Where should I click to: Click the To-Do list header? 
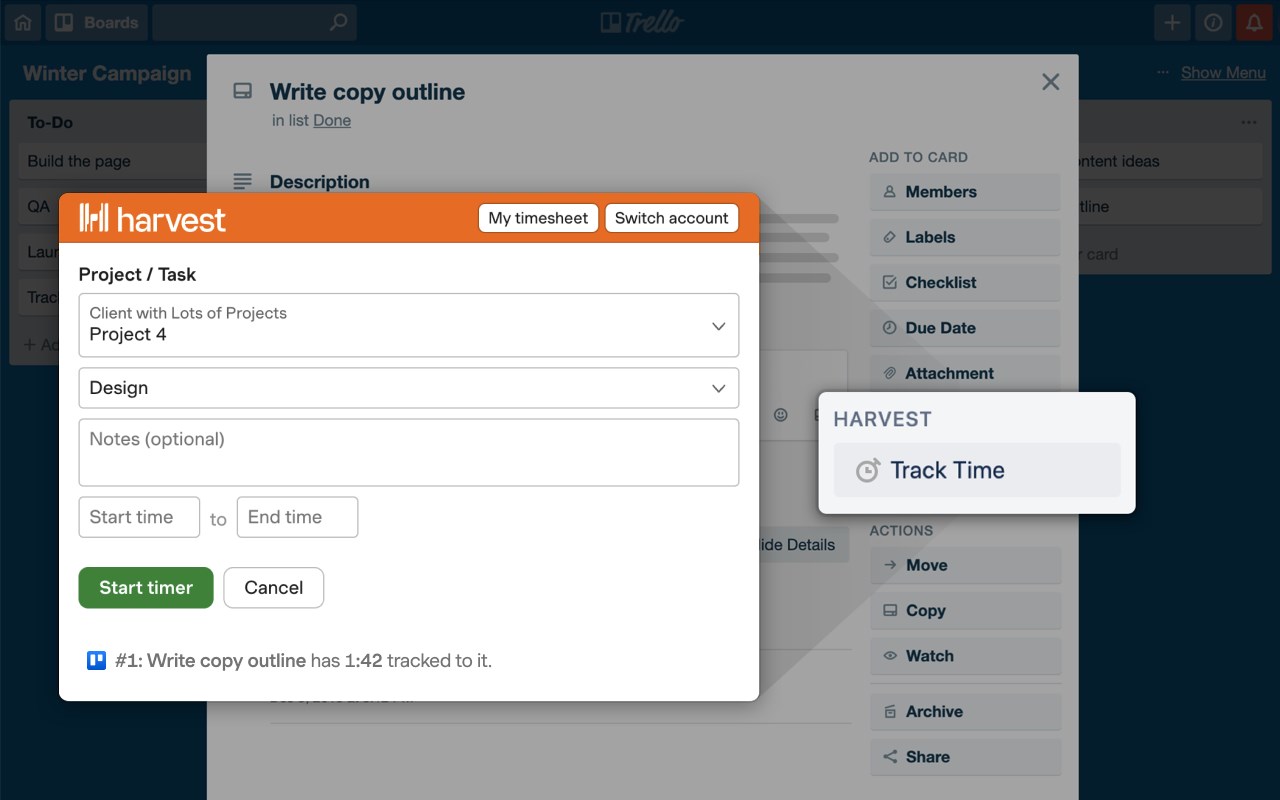point(50,122)
